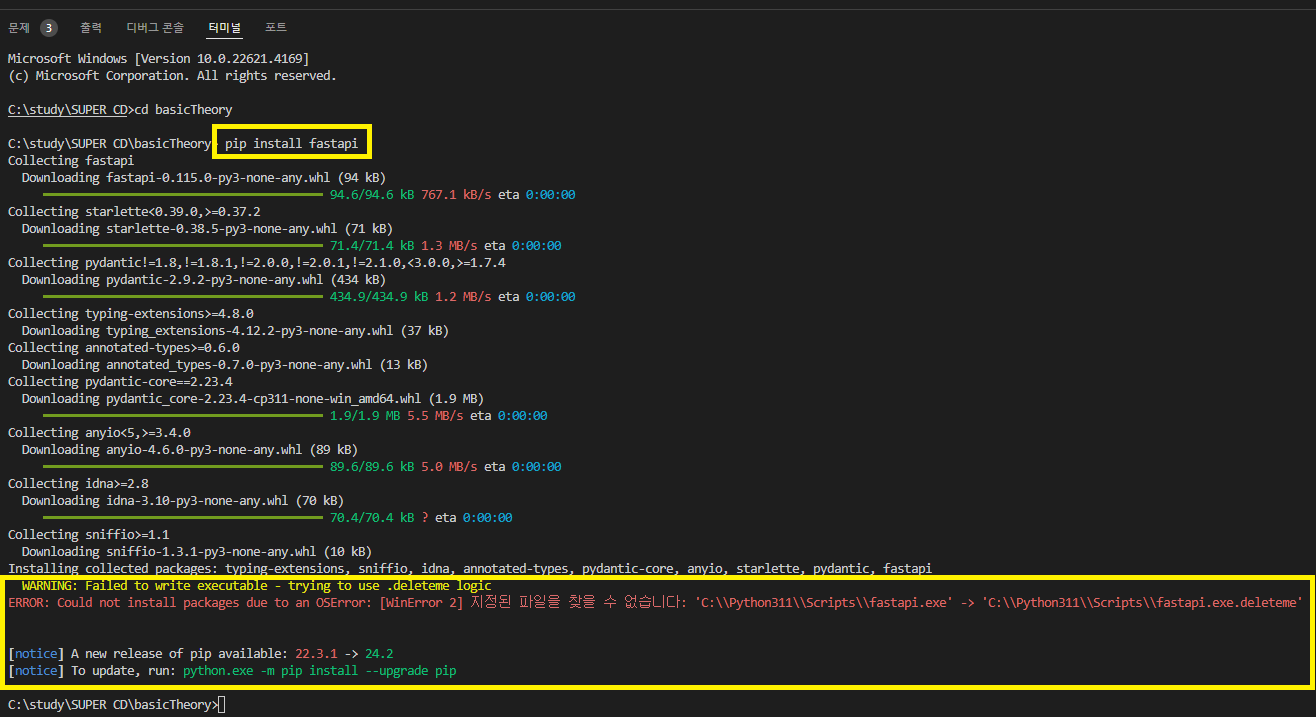Viewport: 1316px width, 717px height.
Task: Click the Microsoft Corporation copyright line
Action: [x=172, y=75]
